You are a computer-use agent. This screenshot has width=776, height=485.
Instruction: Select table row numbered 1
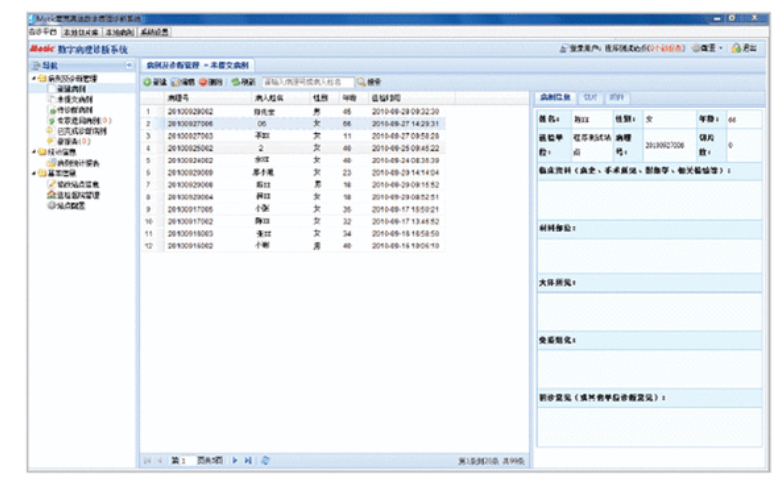(293, 112)
